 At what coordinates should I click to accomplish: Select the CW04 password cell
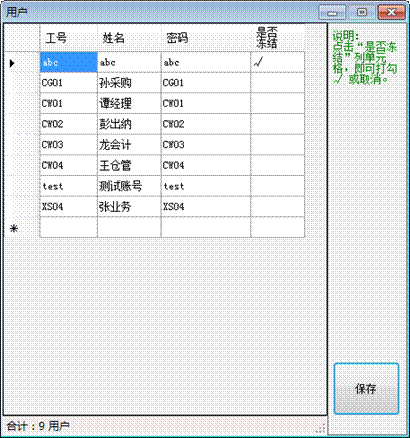tap(206, 166)
